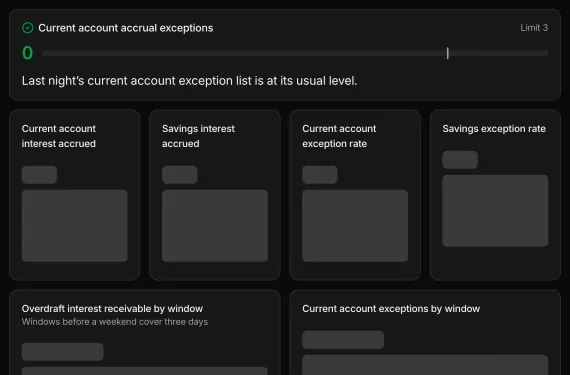Image resolution: width=570 pixels, height=375 pixels.
Task: Open the 'Current account exception rate' card title
Action: coord(339,136)
